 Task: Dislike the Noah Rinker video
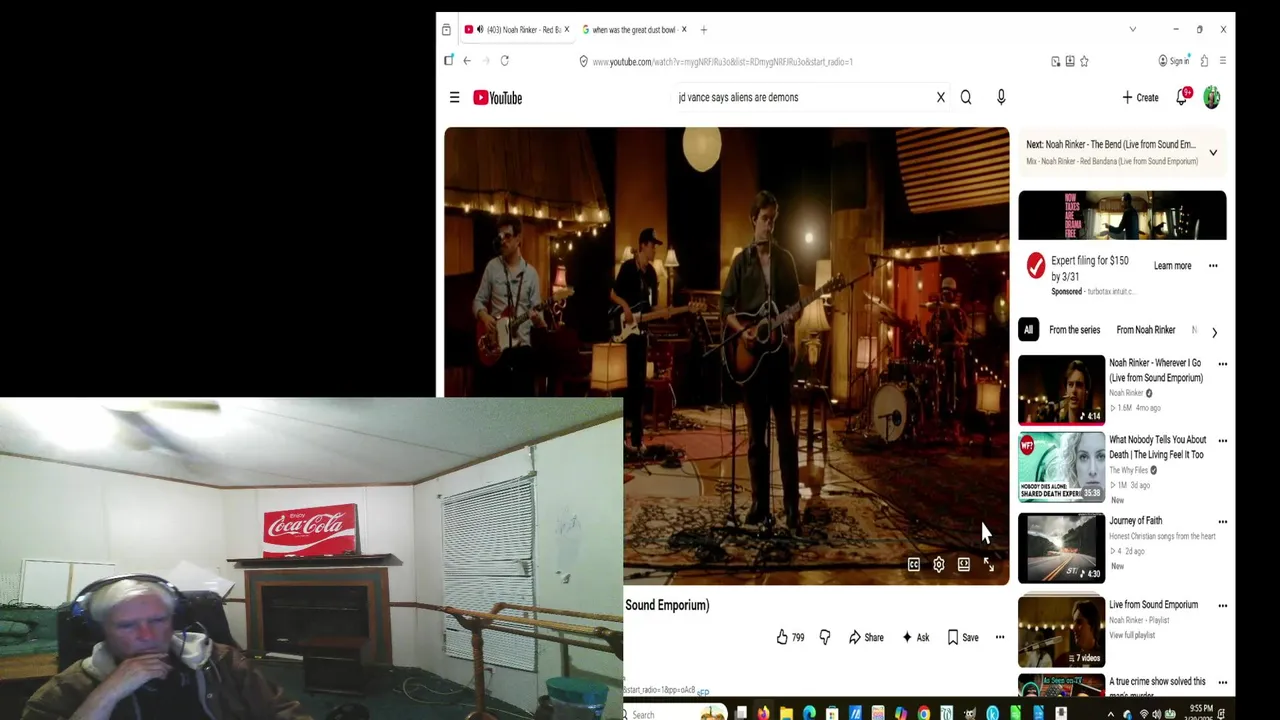pos(825,637)
